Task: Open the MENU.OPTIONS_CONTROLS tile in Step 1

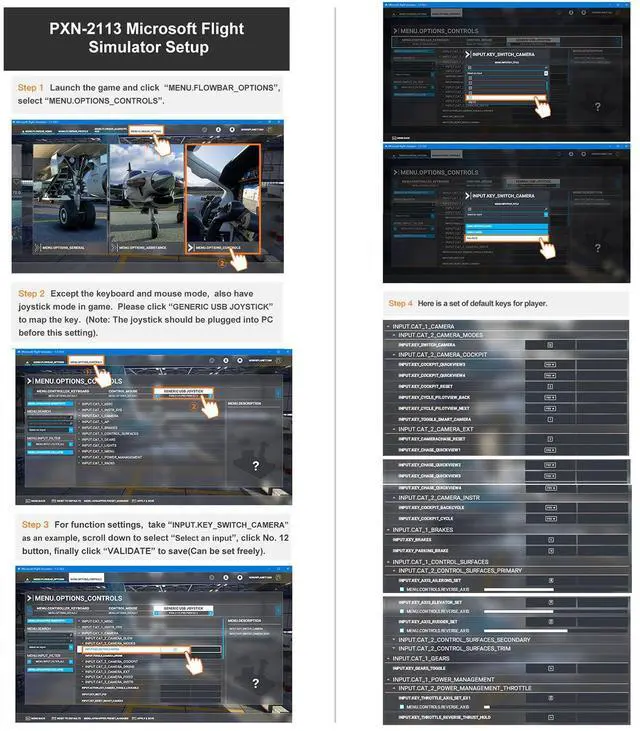Action: coord(223,199)
